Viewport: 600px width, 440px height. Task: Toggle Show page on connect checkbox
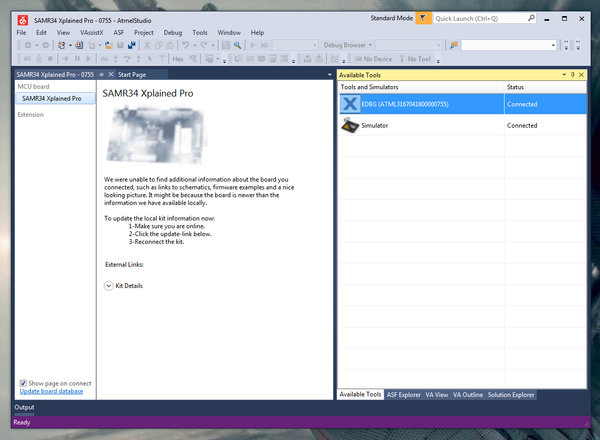click(x=23, y=383)
